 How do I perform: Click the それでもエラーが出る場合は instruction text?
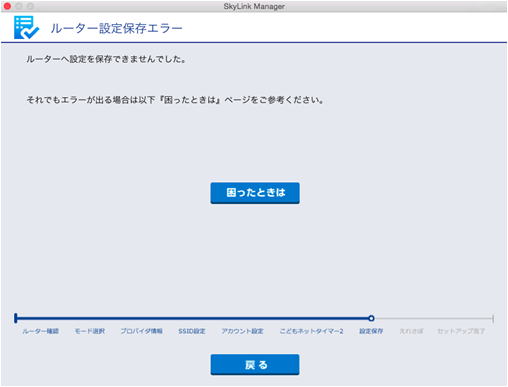pos(175,100)
